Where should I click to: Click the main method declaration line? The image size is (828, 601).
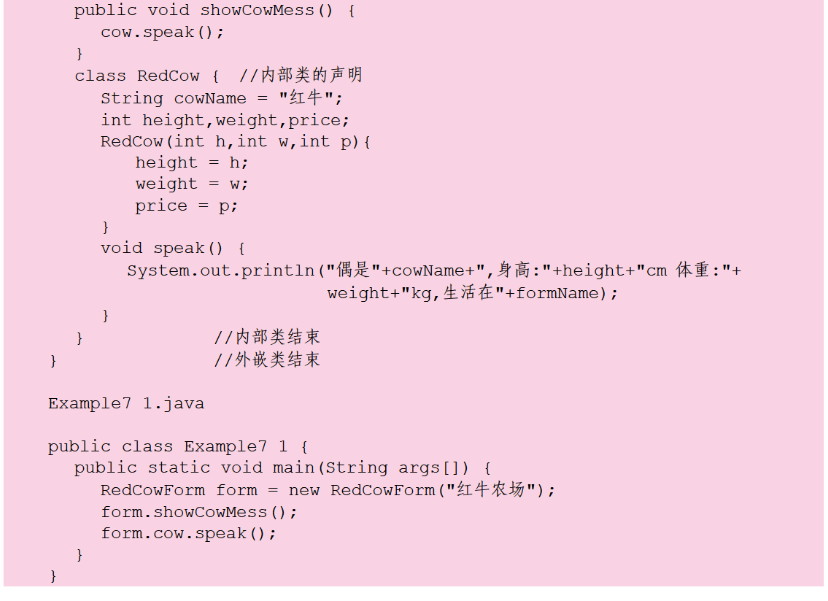[x=283, y=468]
